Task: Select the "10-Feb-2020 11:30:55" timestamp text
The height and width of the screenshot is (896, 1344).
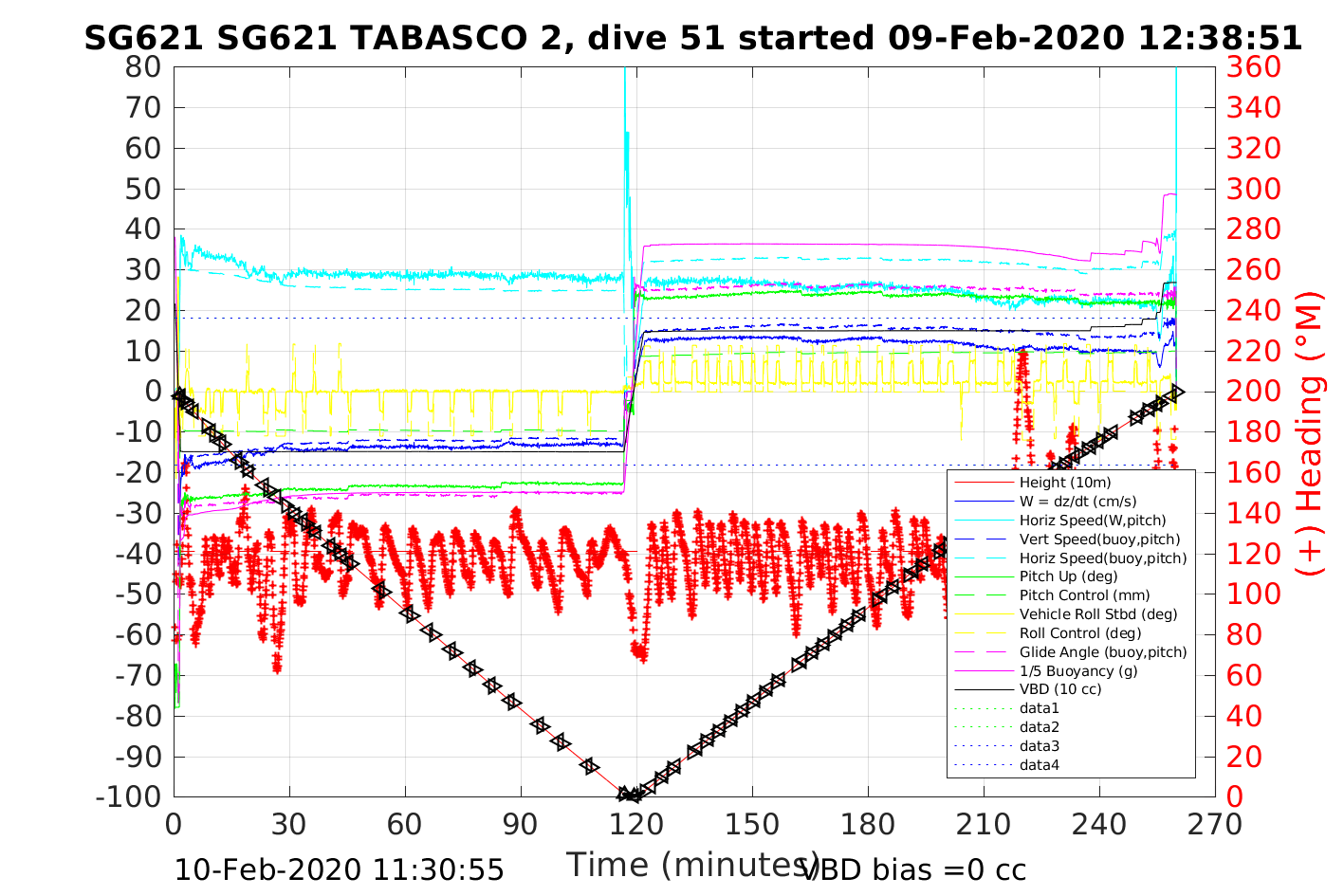Action: tap(340, 869)
